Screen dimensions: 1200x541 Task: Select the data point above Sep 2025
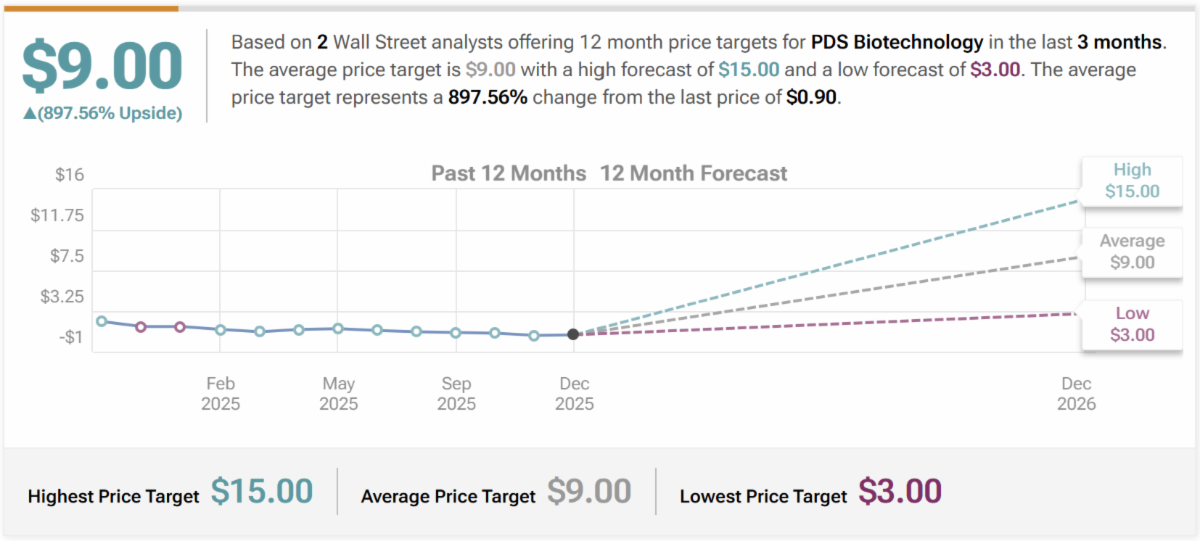456,332
